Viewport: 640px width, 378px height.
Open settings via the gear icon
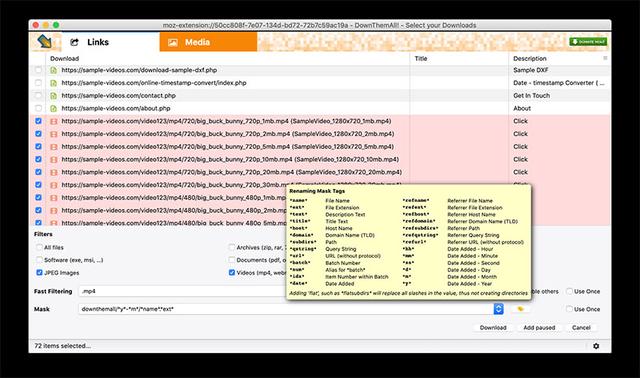pos(596,346)
